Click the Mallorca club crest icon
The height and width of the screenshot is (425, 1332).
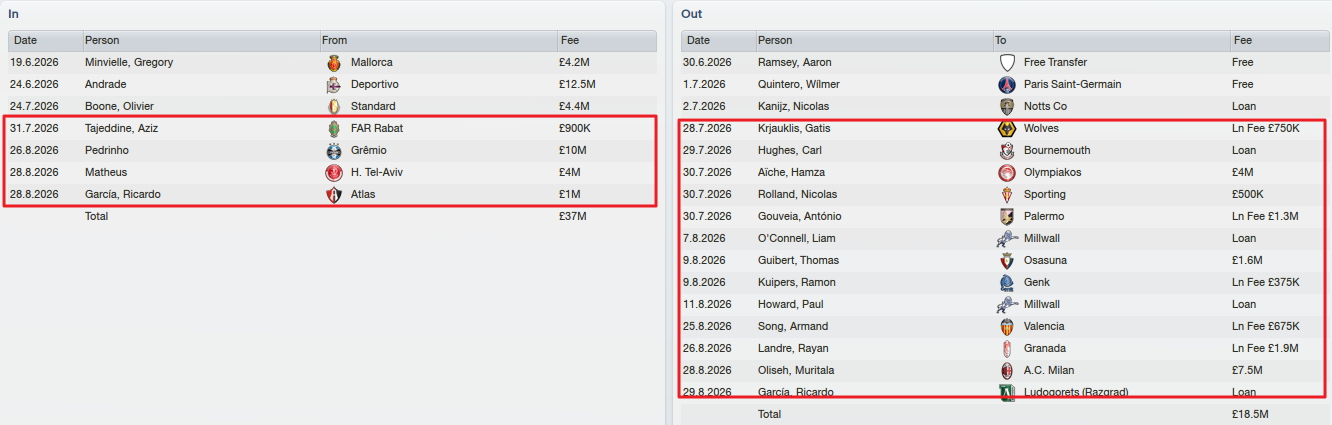334,62
